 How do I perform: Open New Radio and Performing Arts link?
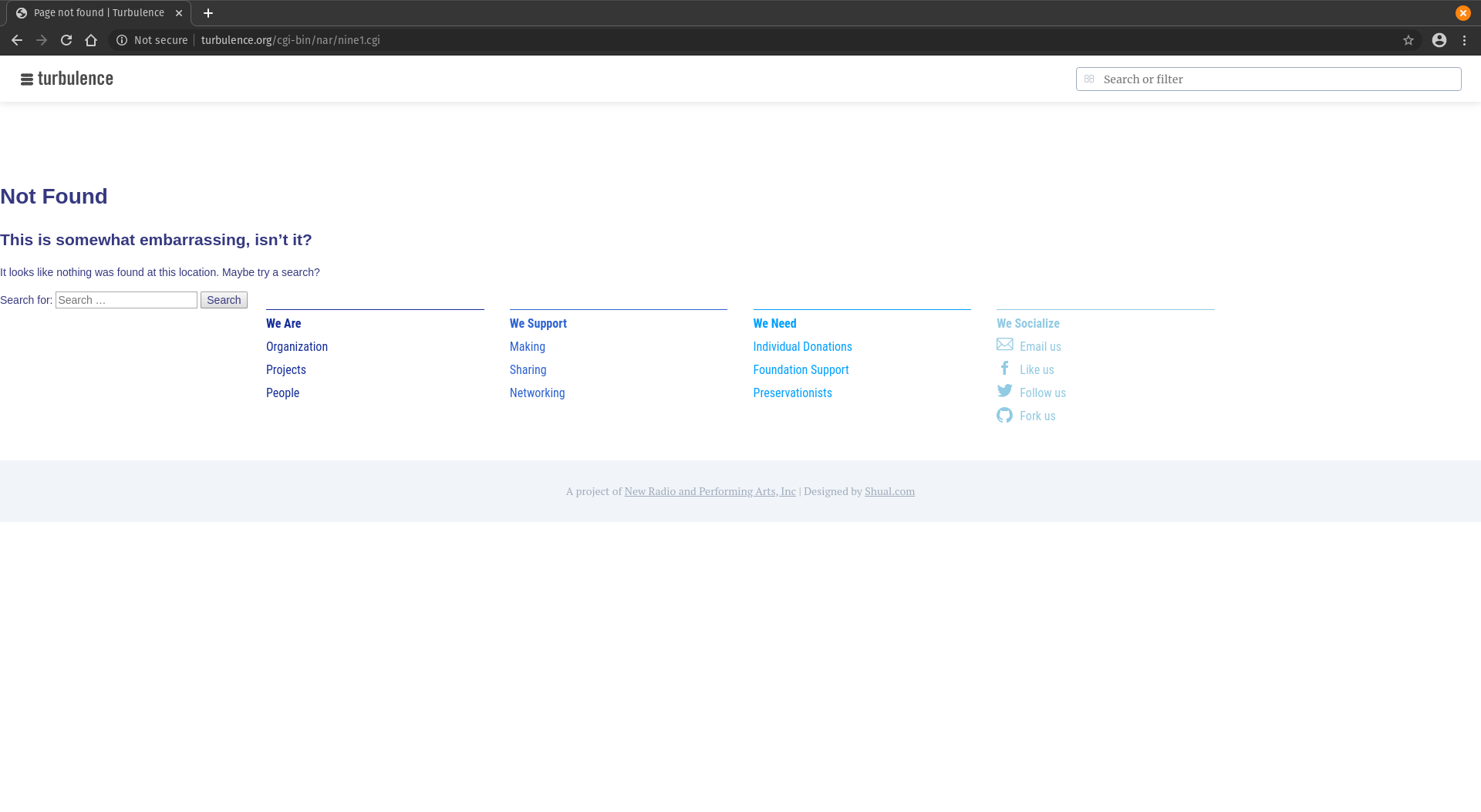pyautogui.click(x=710, y=491)
